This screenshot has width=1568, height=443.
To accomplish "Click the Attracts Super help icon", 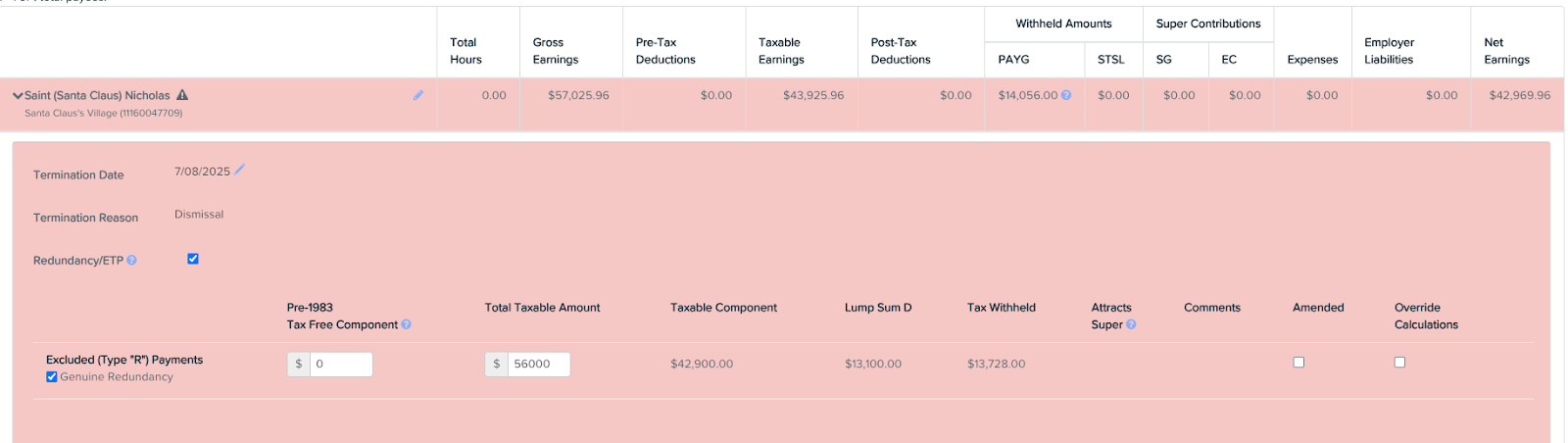I will [x=1131, y=324].
